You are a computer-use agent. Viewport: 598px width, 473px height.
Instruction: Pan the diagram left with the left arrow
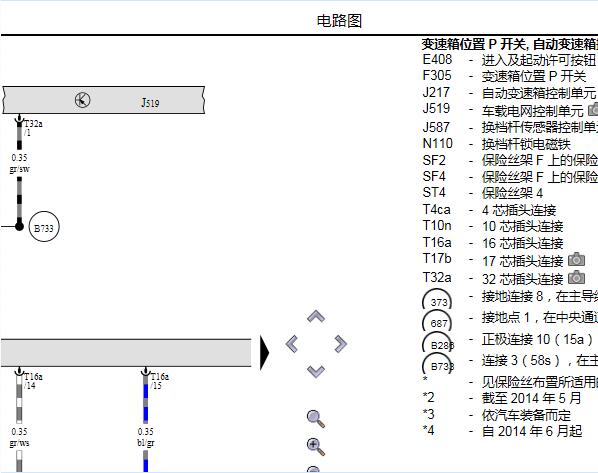(292, 344)
